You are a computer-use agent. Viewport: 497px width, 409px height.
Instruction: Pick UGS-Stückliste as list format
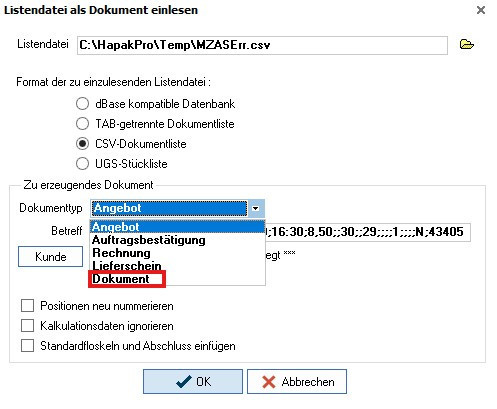82,164
